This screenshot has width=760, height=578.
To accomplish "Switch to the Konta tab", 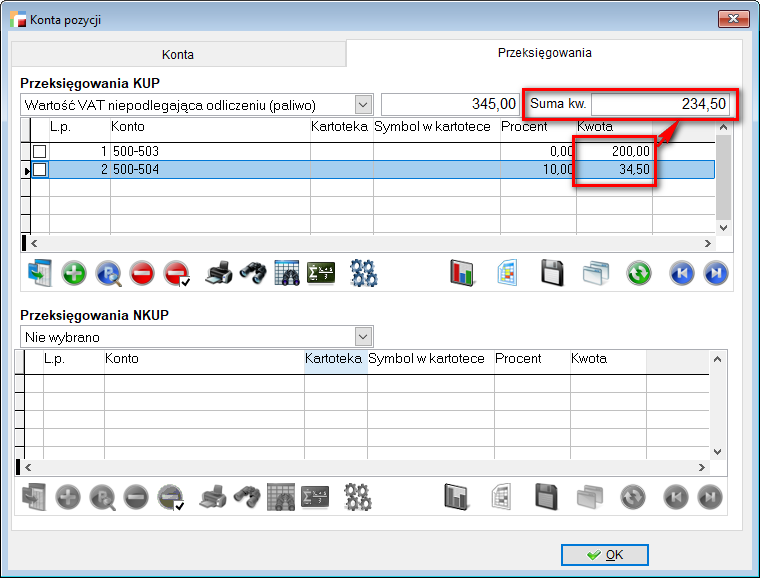I will click(x=177, y=54).
